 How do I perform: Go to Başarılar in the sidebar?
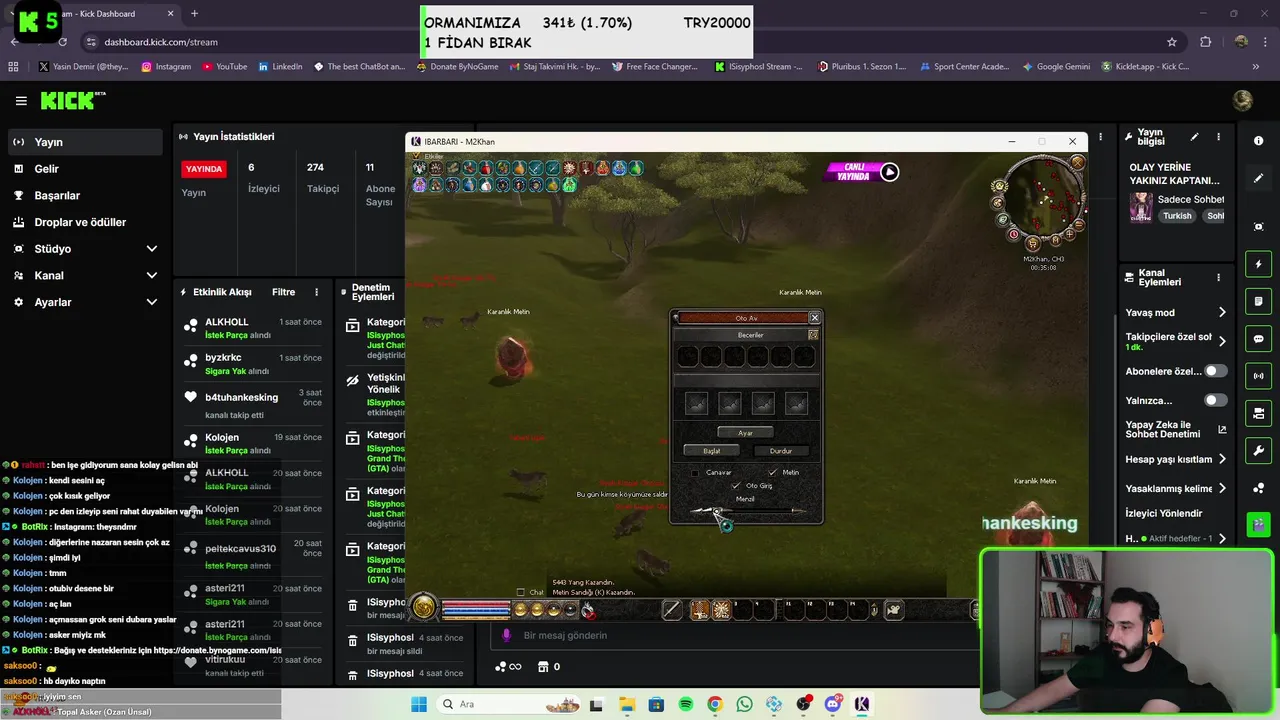[85, 195]
